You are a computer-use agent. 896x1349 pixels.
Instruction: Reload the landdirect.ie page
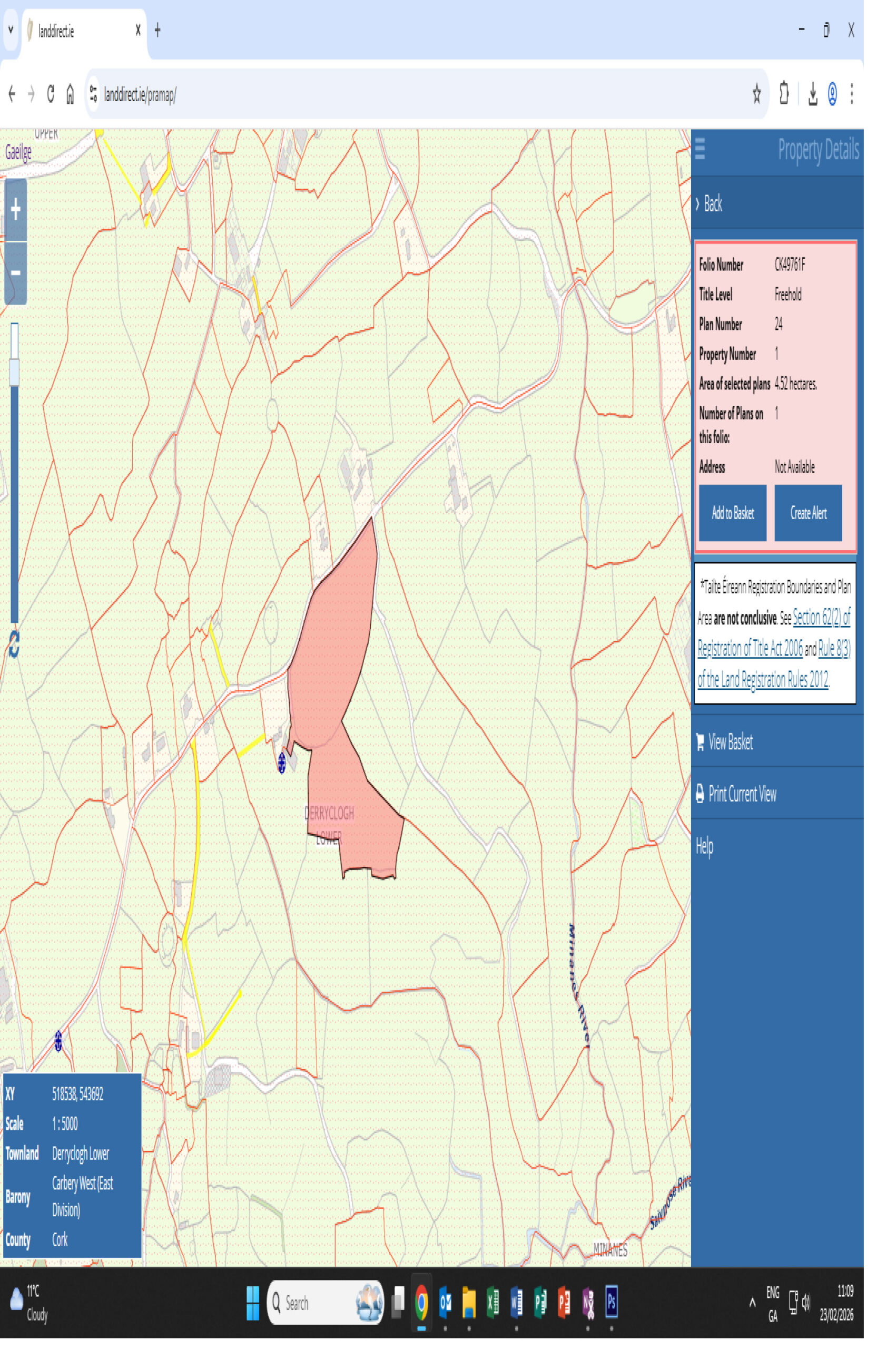coord(51,94)
